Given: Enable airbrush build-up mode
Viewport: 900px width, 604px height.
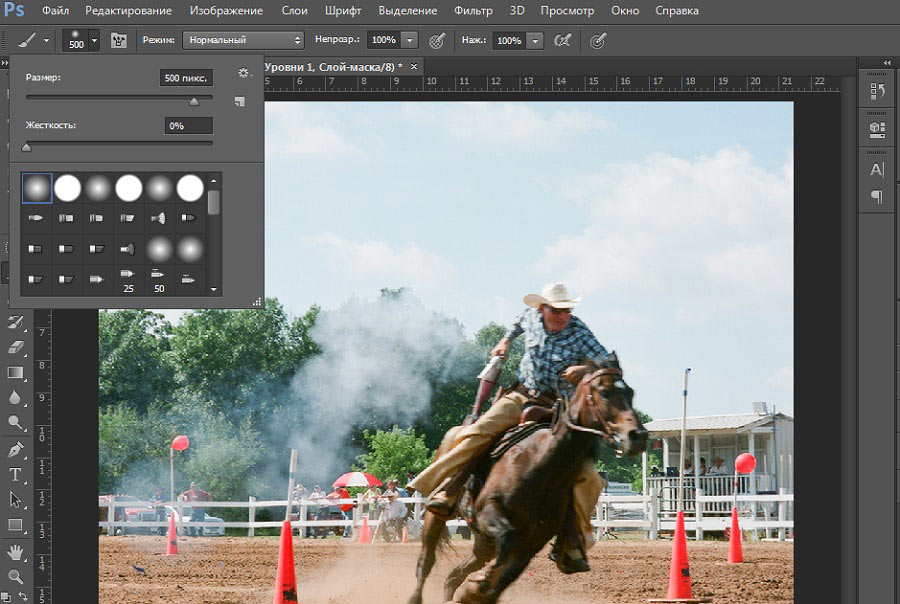Looking at the screenshot, I should (563, 40).
